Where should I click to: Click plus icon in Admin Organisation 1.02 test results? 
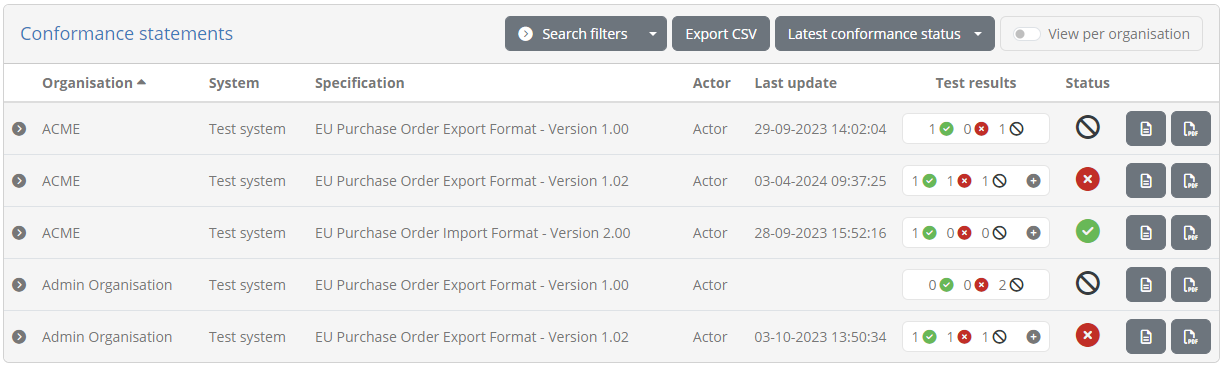(1033, 337)
